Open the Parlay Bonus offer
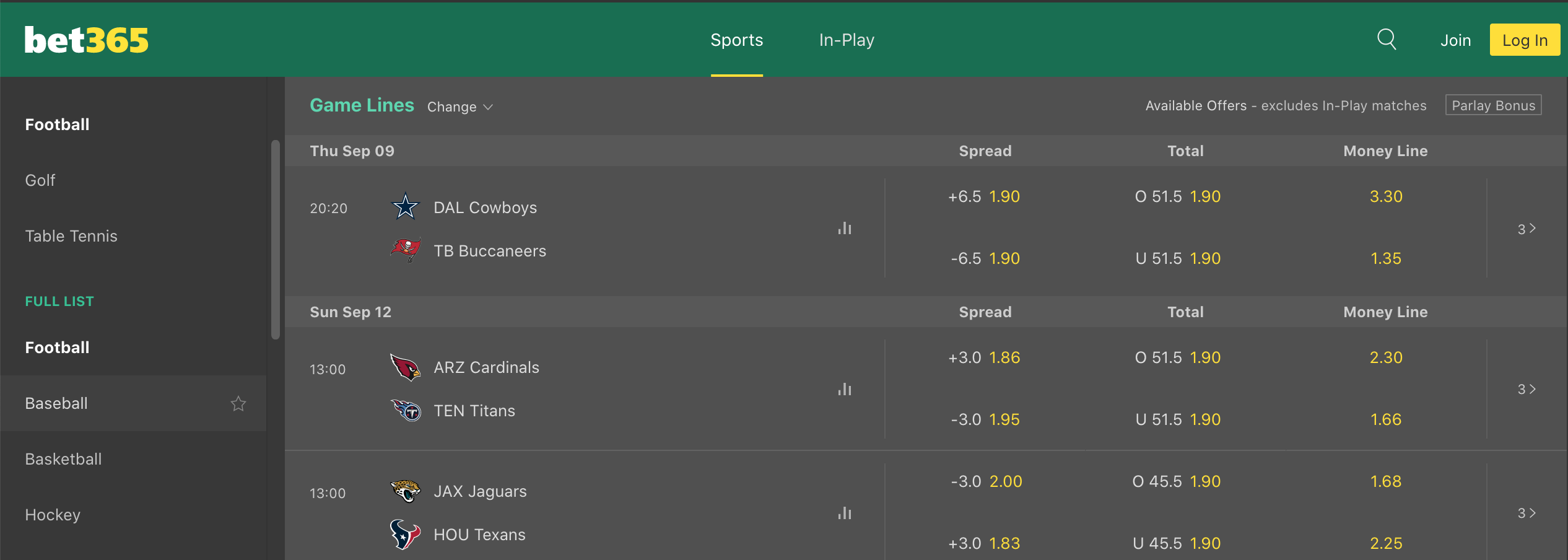 [1494, 105]
